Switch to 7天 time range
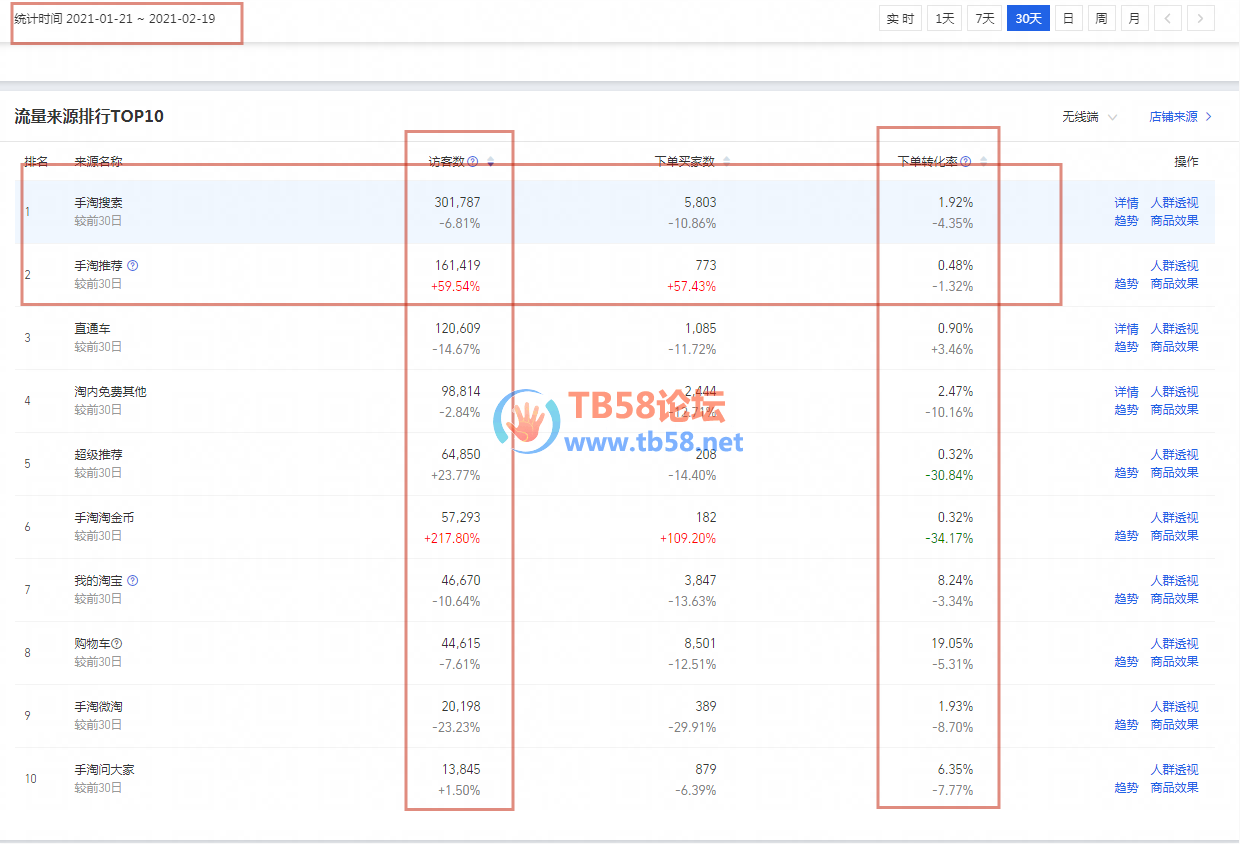Viewport: 1240px width, 844px height. pyautogui.click(x=985, y=18)
